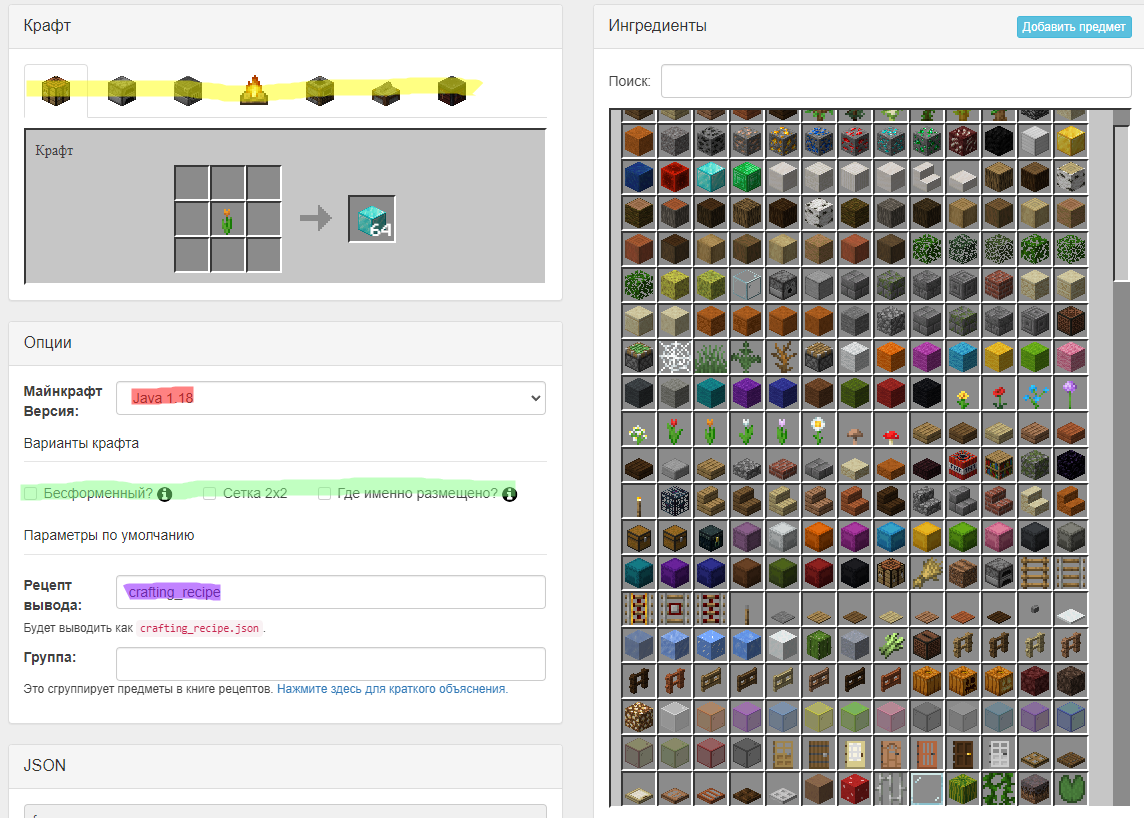Click the info icon next to Где именно размещено?
This screenshot has width=1144, height=818.
point(510,494)
